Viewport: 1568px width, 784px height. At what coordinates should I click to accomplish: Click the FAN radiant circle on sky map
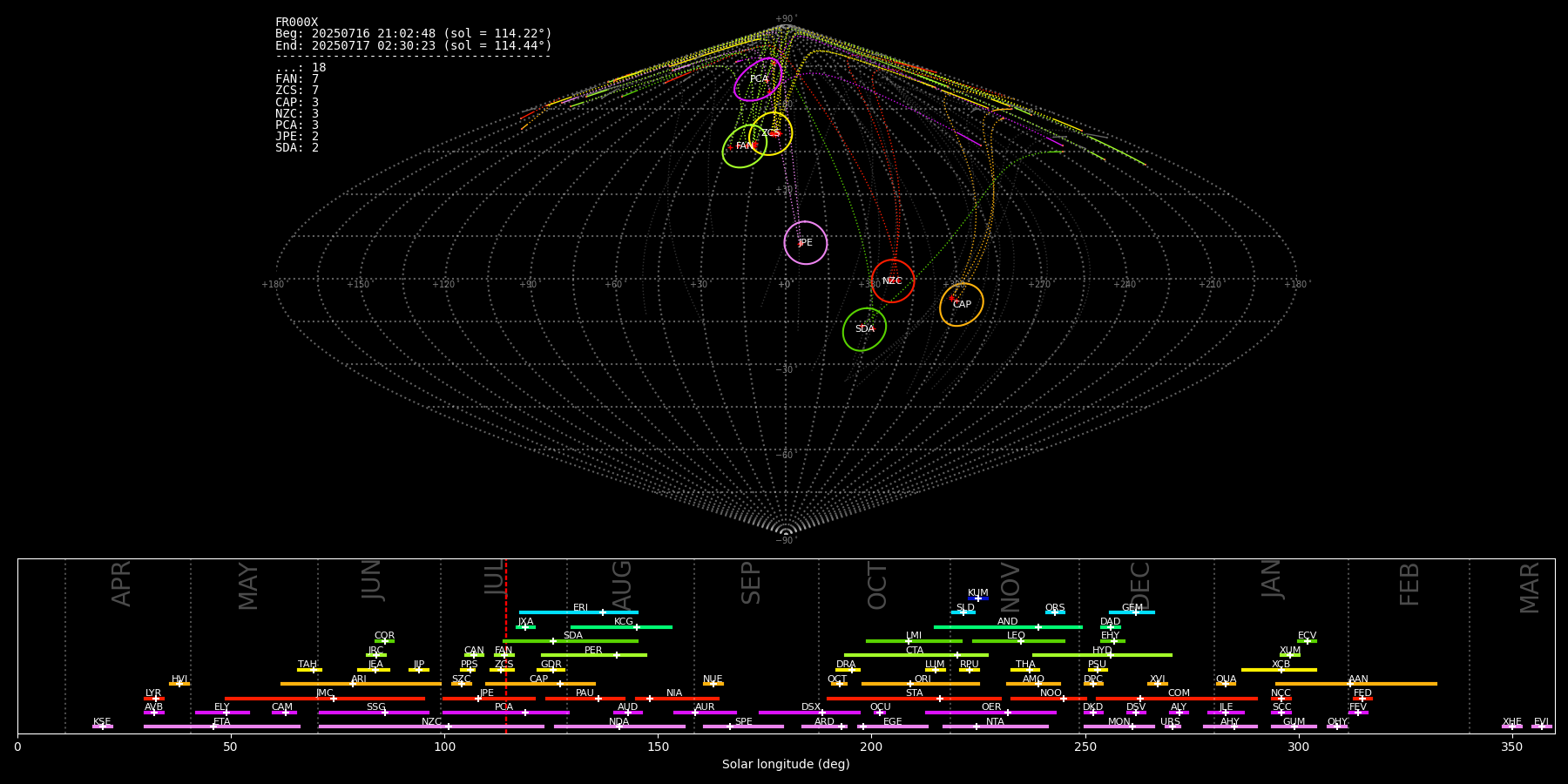click(745, 146)
